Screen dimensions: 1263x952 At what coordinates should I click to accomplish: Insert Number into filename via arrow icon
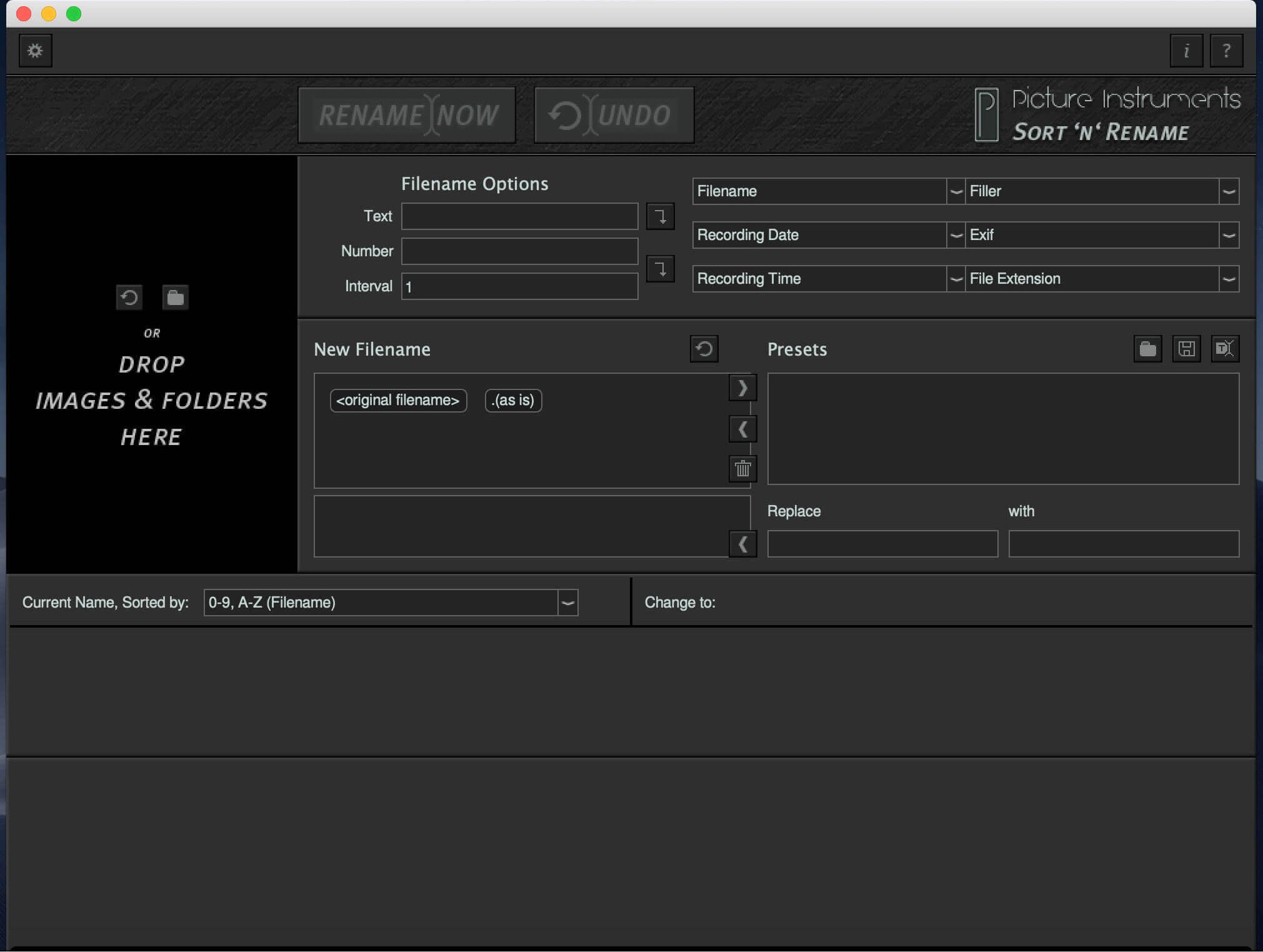pos(660,269)
